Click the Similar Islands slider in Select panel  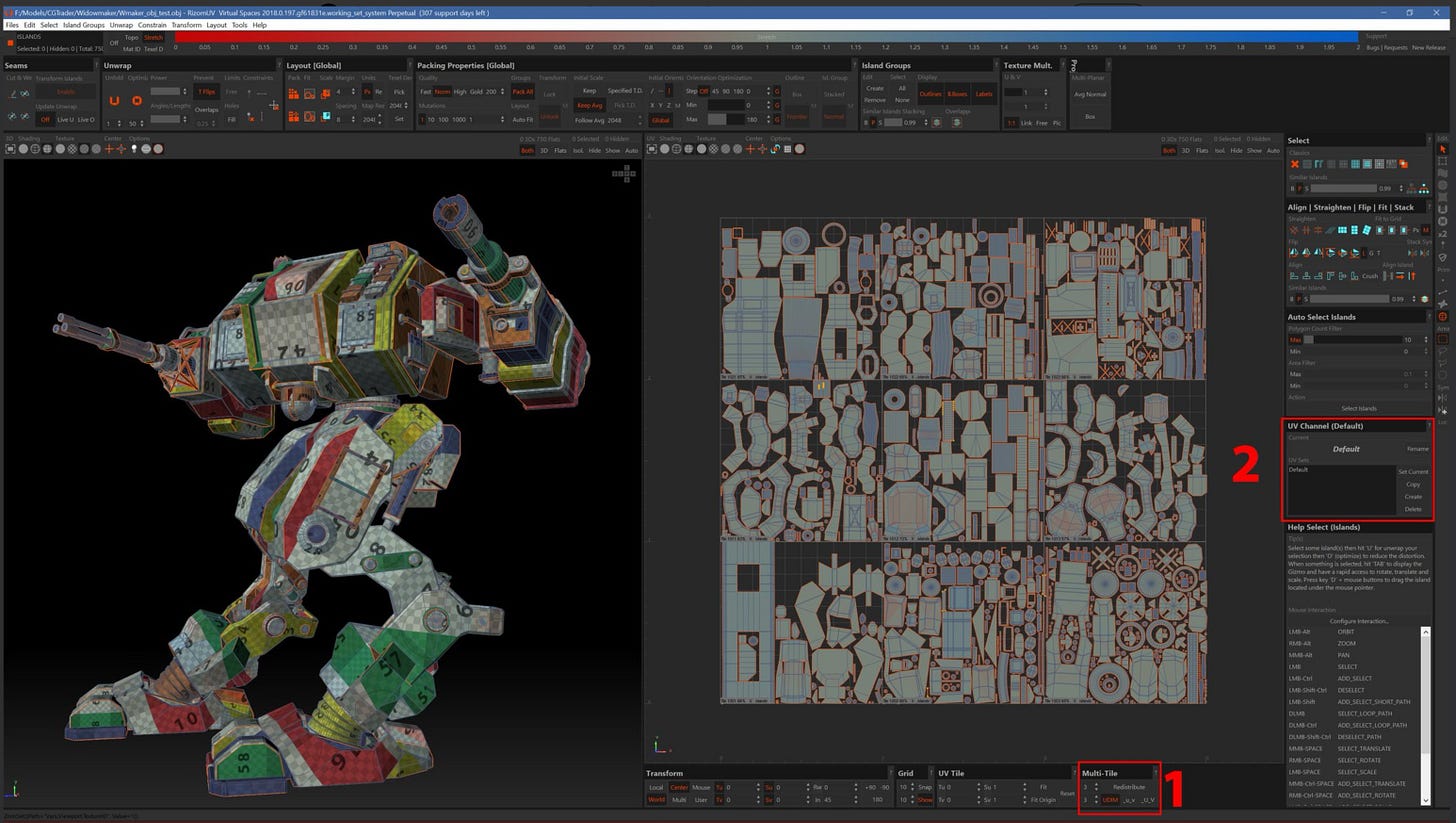[1343, 188]
